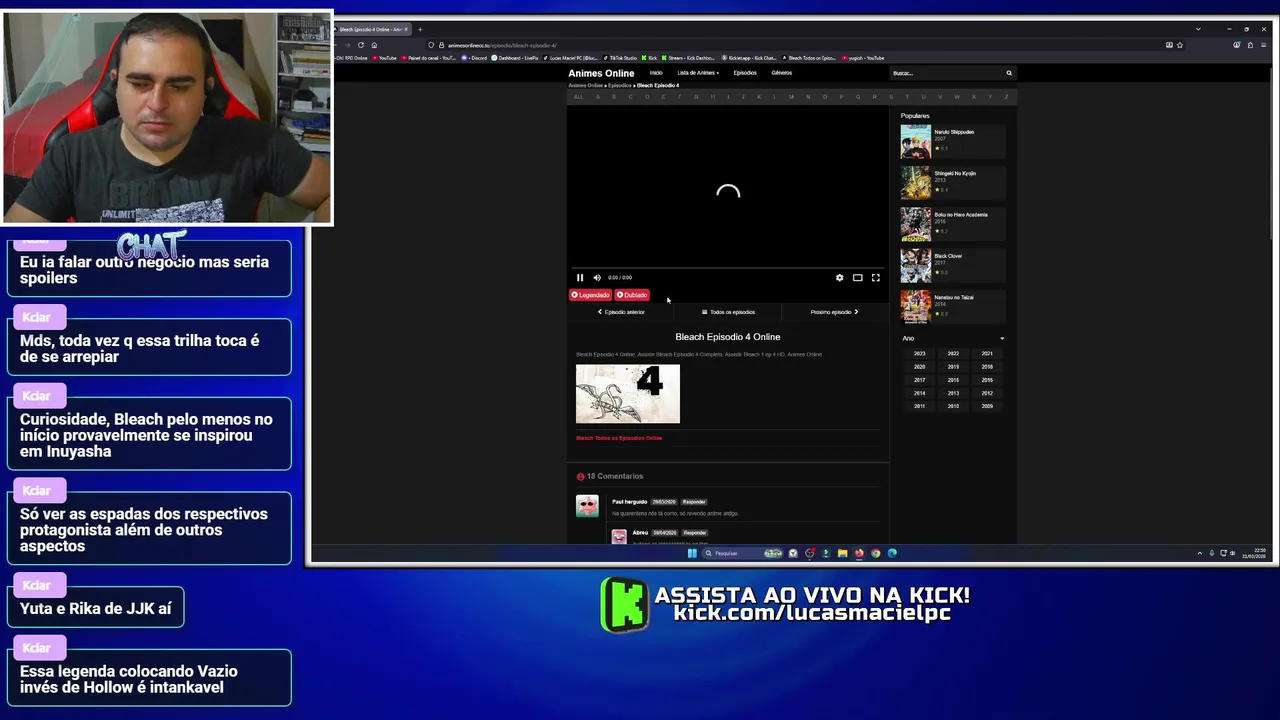Image resolution: width=1280 pixels, height=720 pixels.
Task: Close the Bleach Episodio 4 browser tab
Action: click(x=407, y=29)
